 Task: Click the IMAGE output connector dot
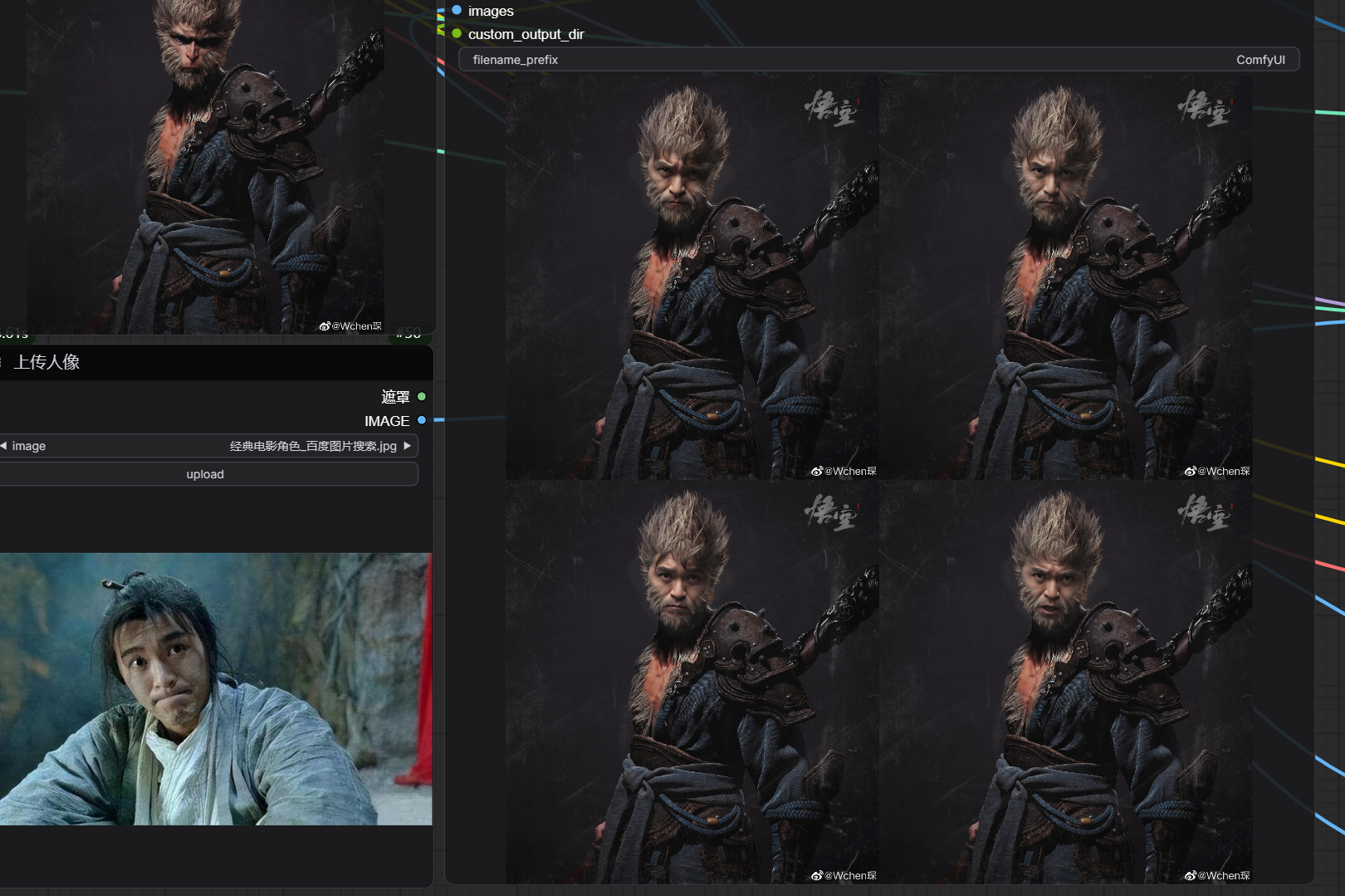422,420
